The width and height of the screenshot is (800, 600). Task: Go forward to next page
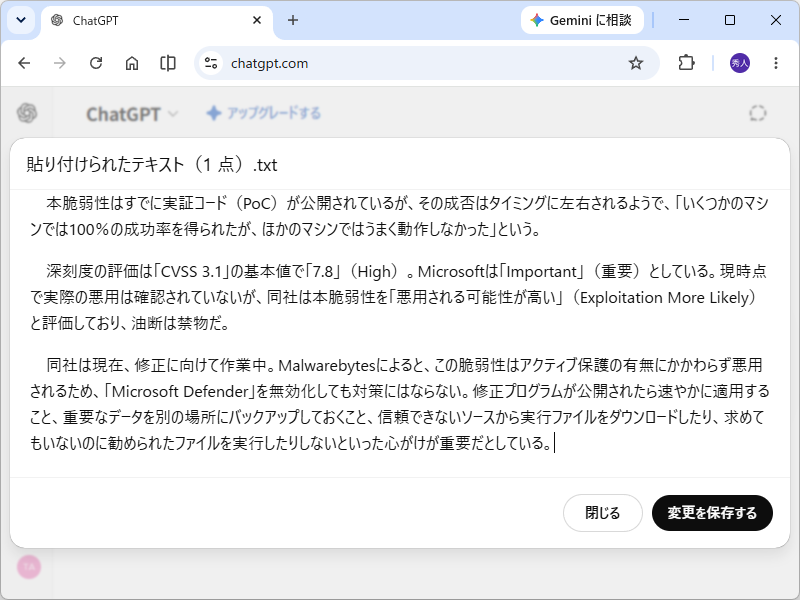[60, 63]
